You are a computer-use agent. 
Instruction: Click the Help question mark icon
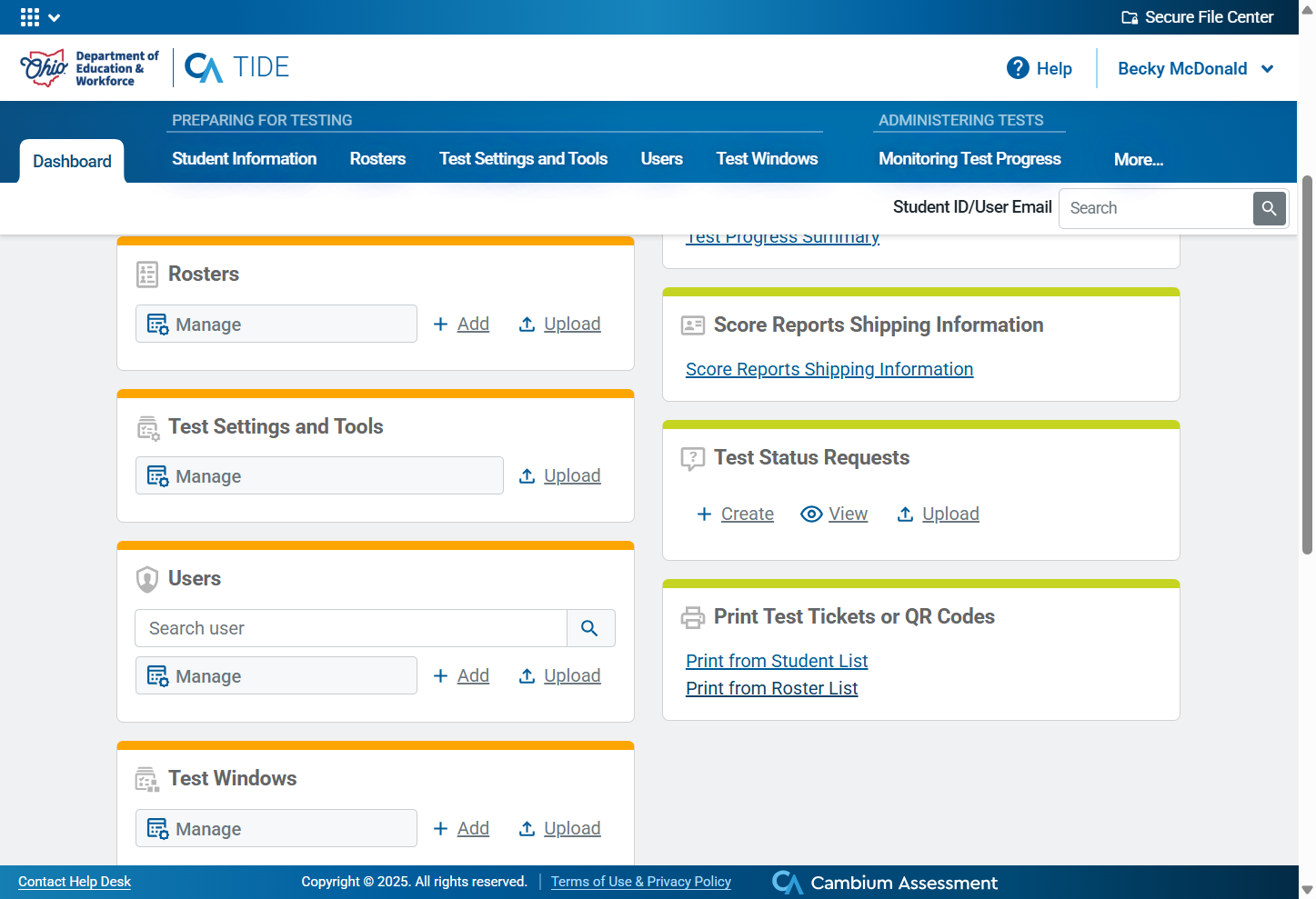1018,68
